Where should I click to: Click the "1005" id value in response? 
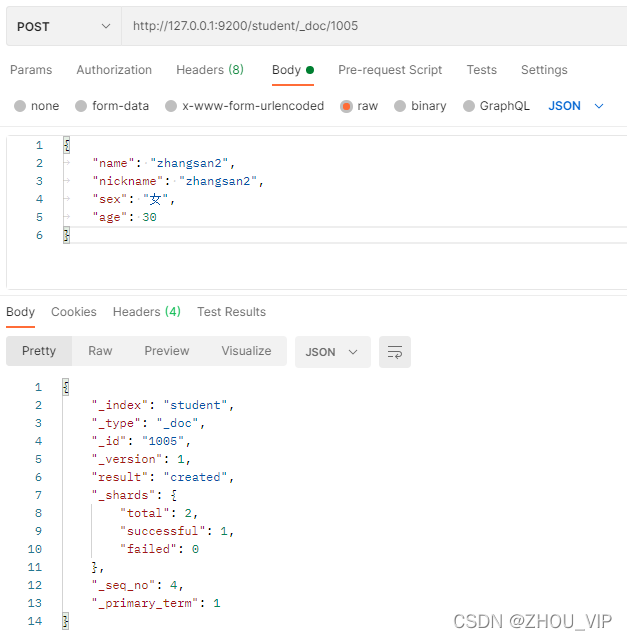162,441
